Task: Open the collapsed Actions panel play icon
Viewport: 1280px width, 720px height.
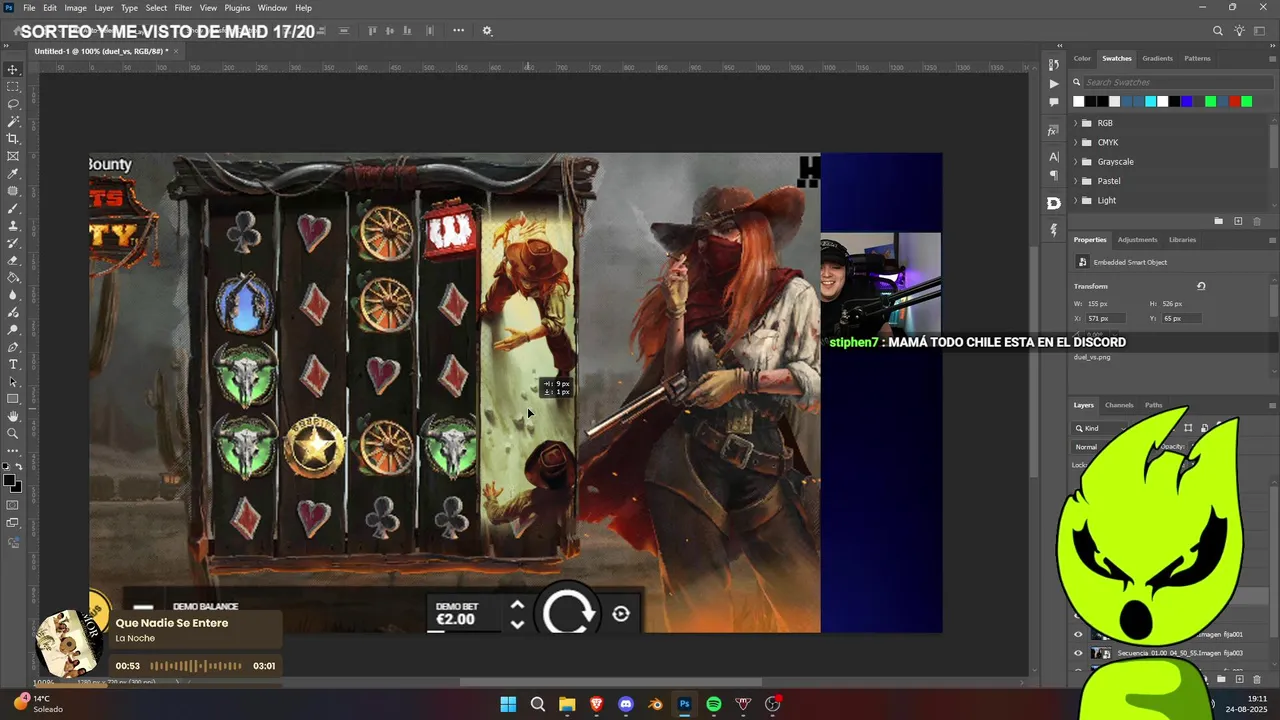Action: [x=1053, y=84]
